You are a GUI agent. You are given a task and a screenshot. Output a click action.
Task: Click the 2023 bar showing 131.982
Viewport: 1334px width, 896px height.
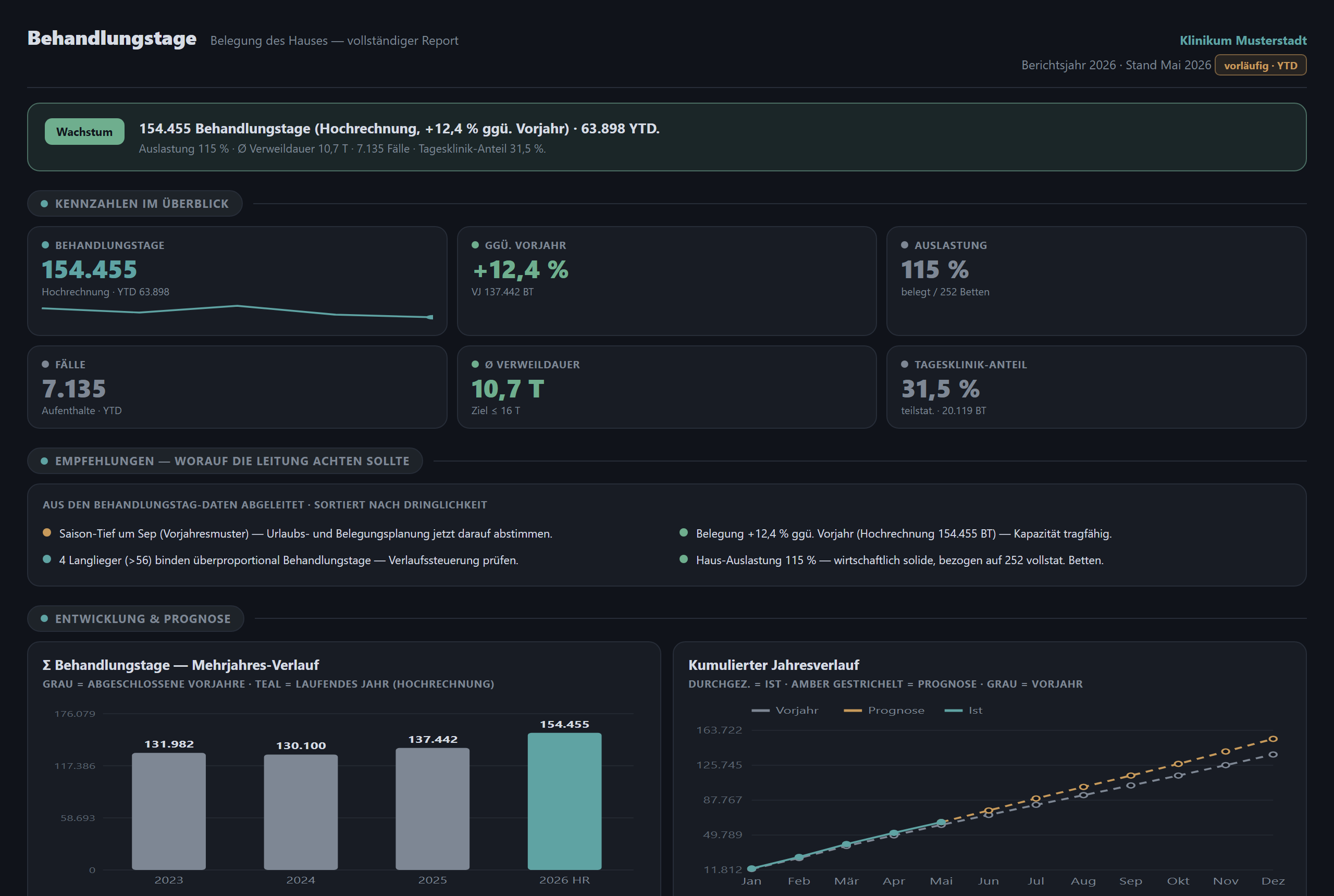tap(169, 812)
